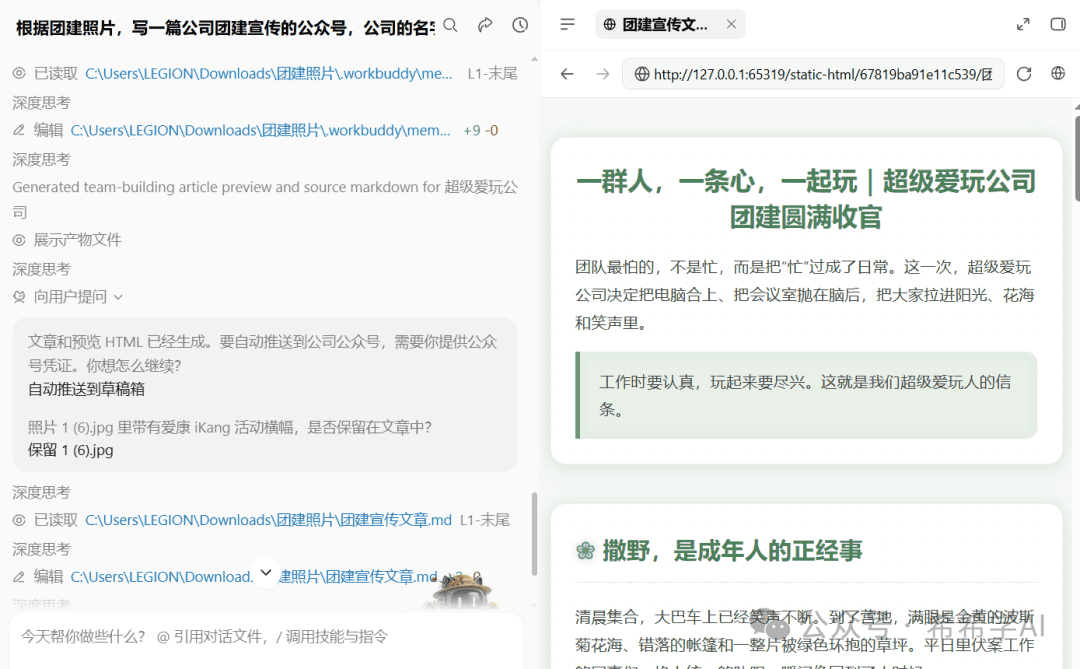Click the L1-末尾 label on first row
1080x669 pixels.
492,74
